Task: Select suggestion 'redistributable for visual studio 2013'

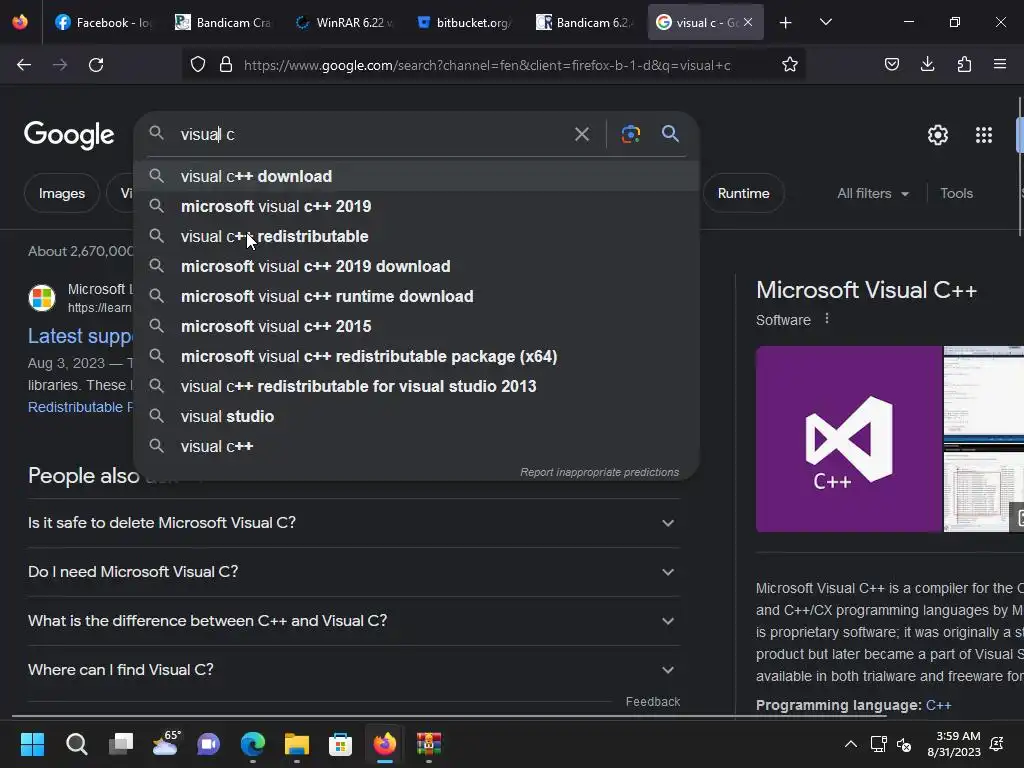Action: (416, 387)
